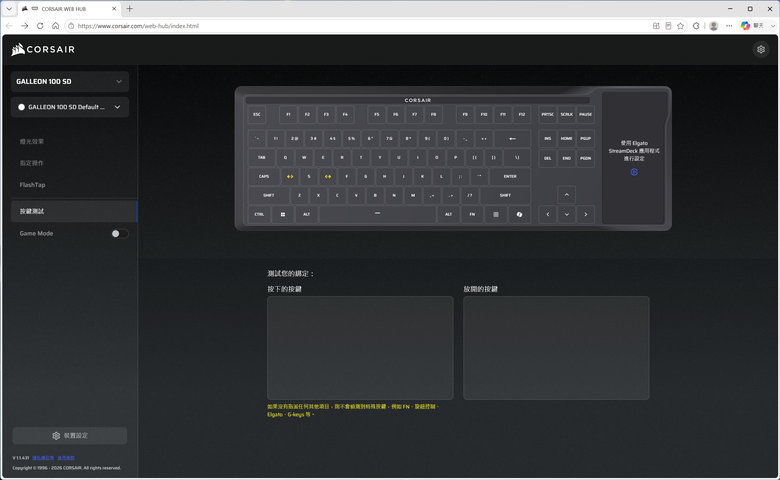Open the 指定操作 key assignments section

tap(32, 163)
